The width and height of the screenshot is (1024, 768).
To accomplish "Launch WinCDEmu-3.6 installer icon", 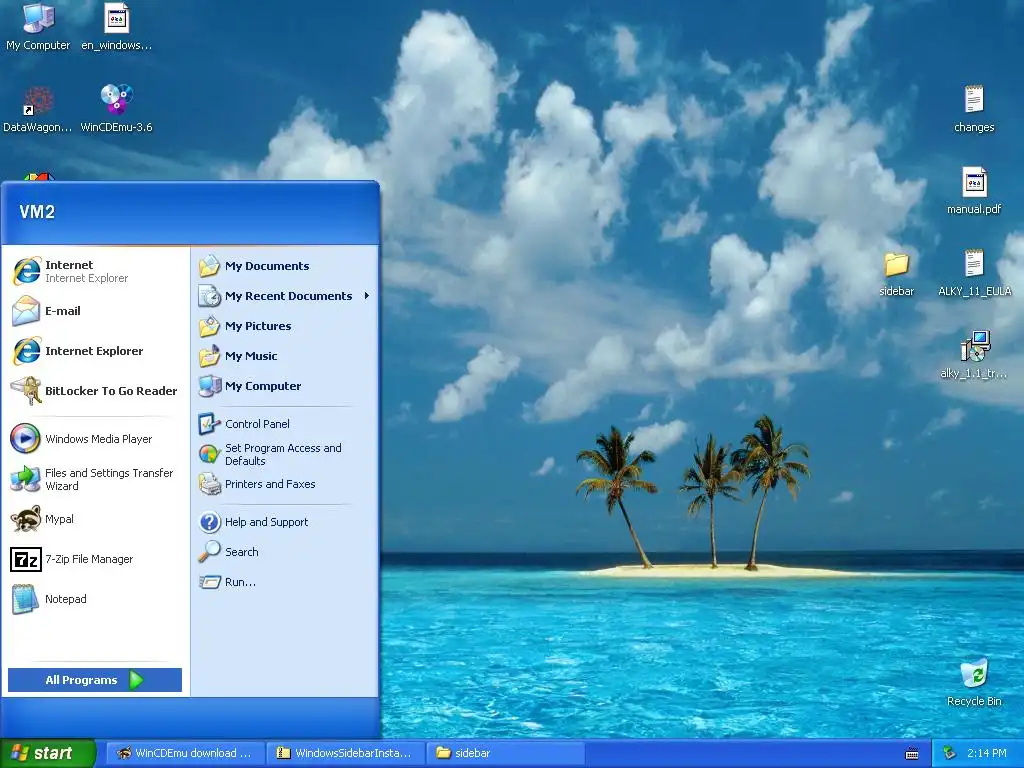I will tap(116, 109).
